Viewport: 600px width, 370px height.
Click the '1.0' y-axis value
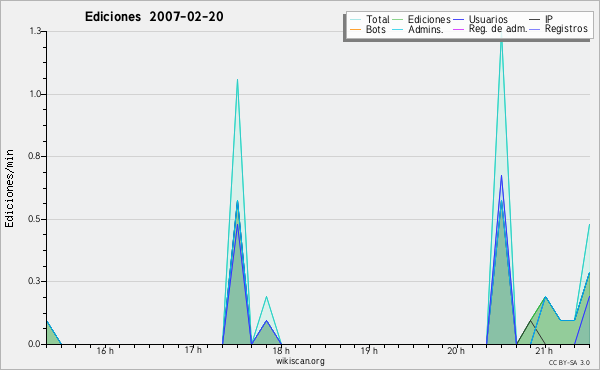click(35, 94)
